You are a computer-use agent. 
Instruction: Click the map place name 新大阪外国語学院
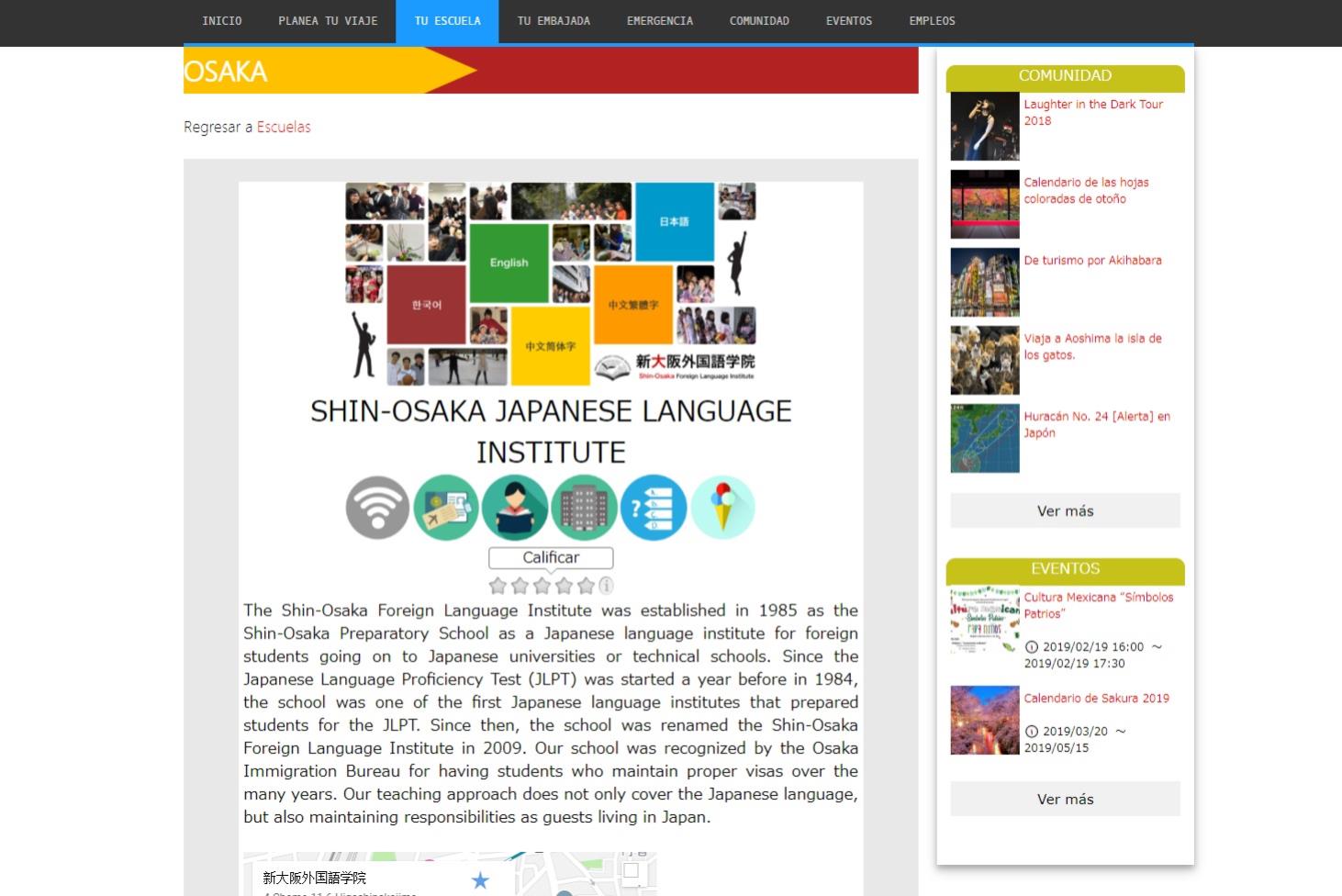pyautogui.click(x=315, y=878)
